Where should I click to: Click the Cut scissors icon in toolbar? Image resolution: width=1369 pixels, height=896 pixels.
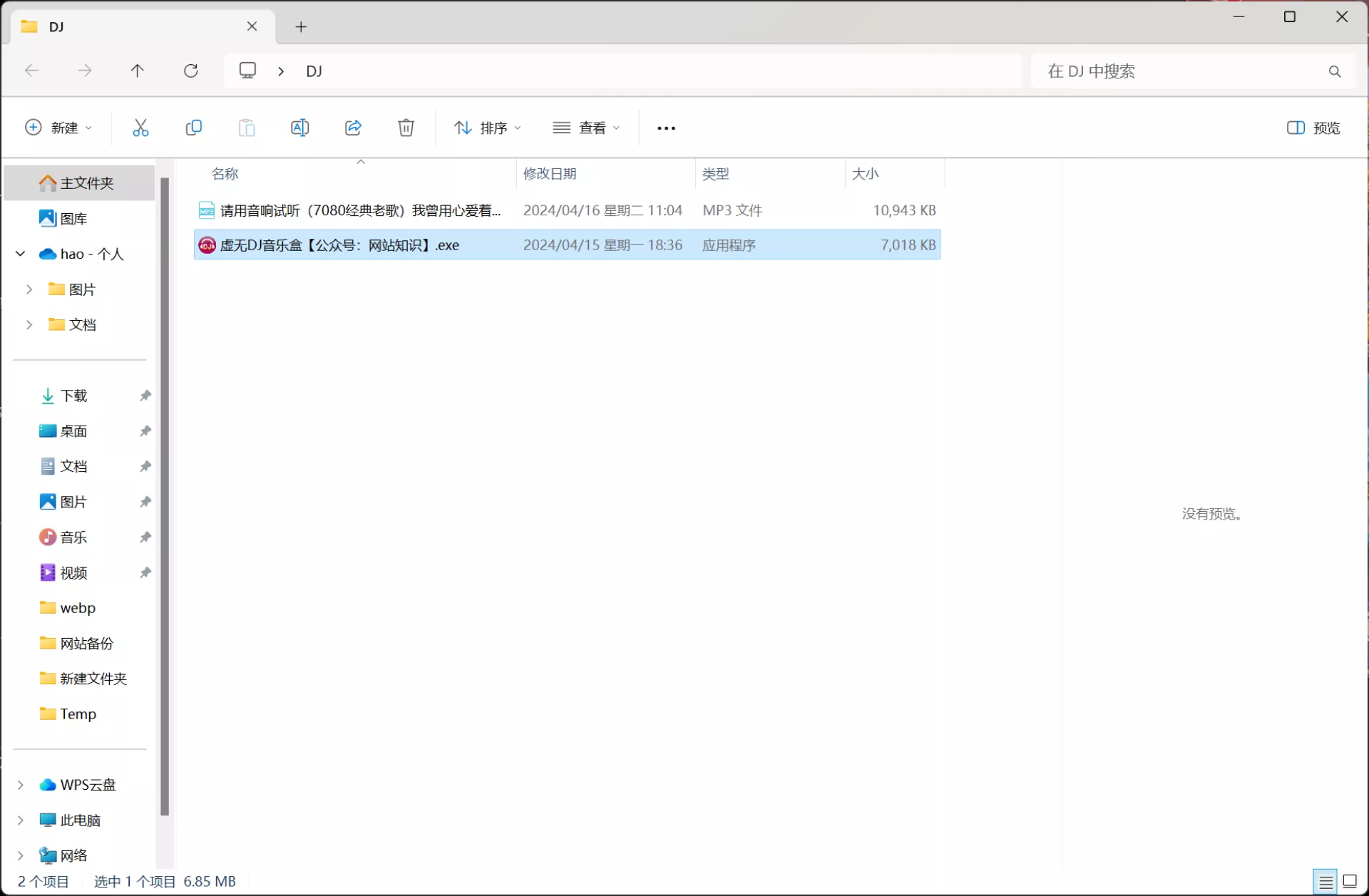click(140, 128)
